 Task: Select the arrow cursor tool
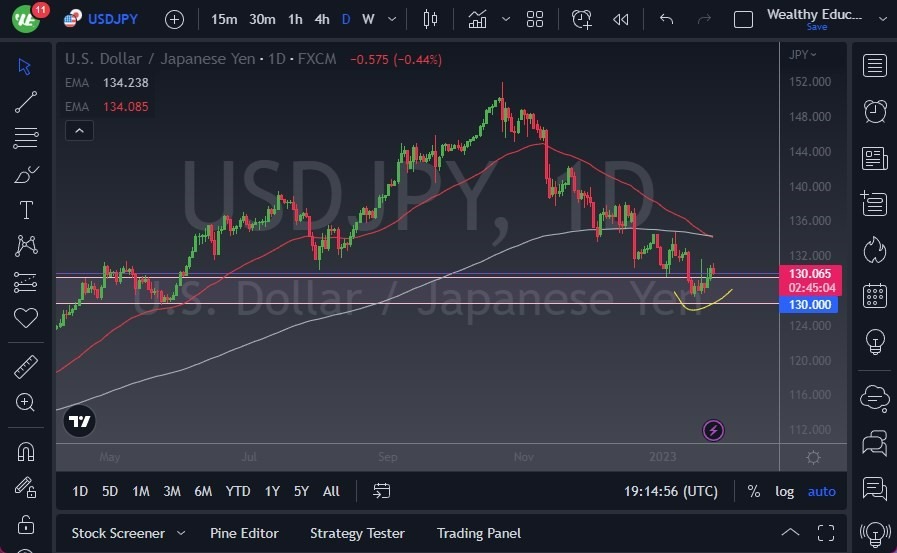(x=25, y=66)
